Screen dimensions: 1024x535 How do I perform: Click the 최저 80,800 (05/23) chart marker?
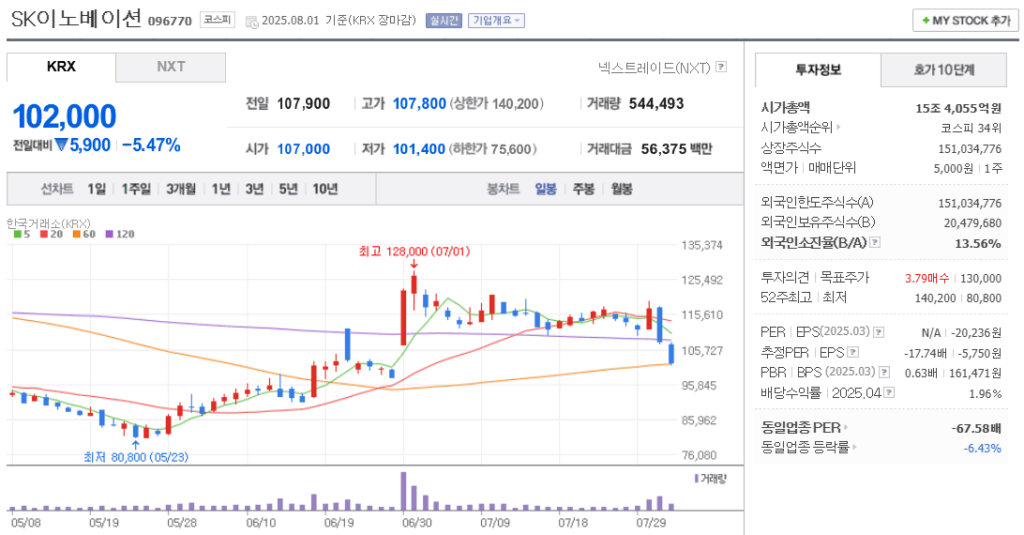pyautogui.click(x=136, y=457)
